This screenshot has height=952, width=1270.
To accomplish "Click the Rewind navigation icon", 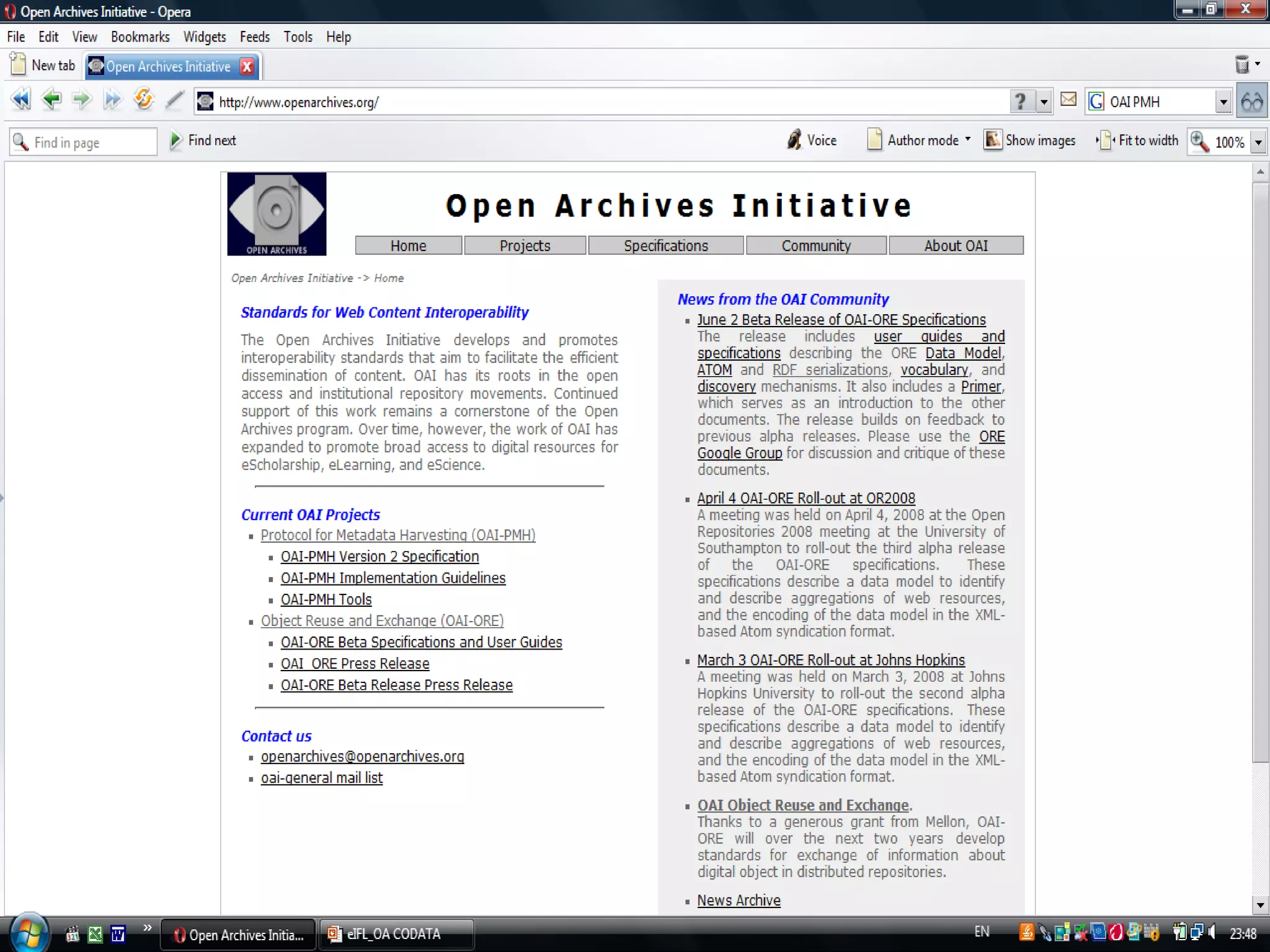I will (x=21, y=100).
